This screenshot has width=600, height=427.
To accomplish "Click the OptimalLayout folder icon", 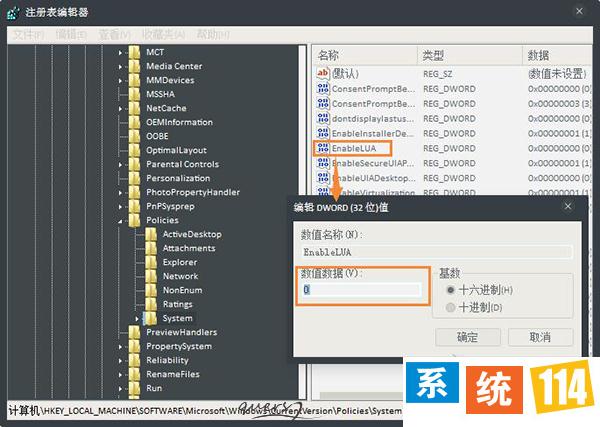I will tap(134, 150).
